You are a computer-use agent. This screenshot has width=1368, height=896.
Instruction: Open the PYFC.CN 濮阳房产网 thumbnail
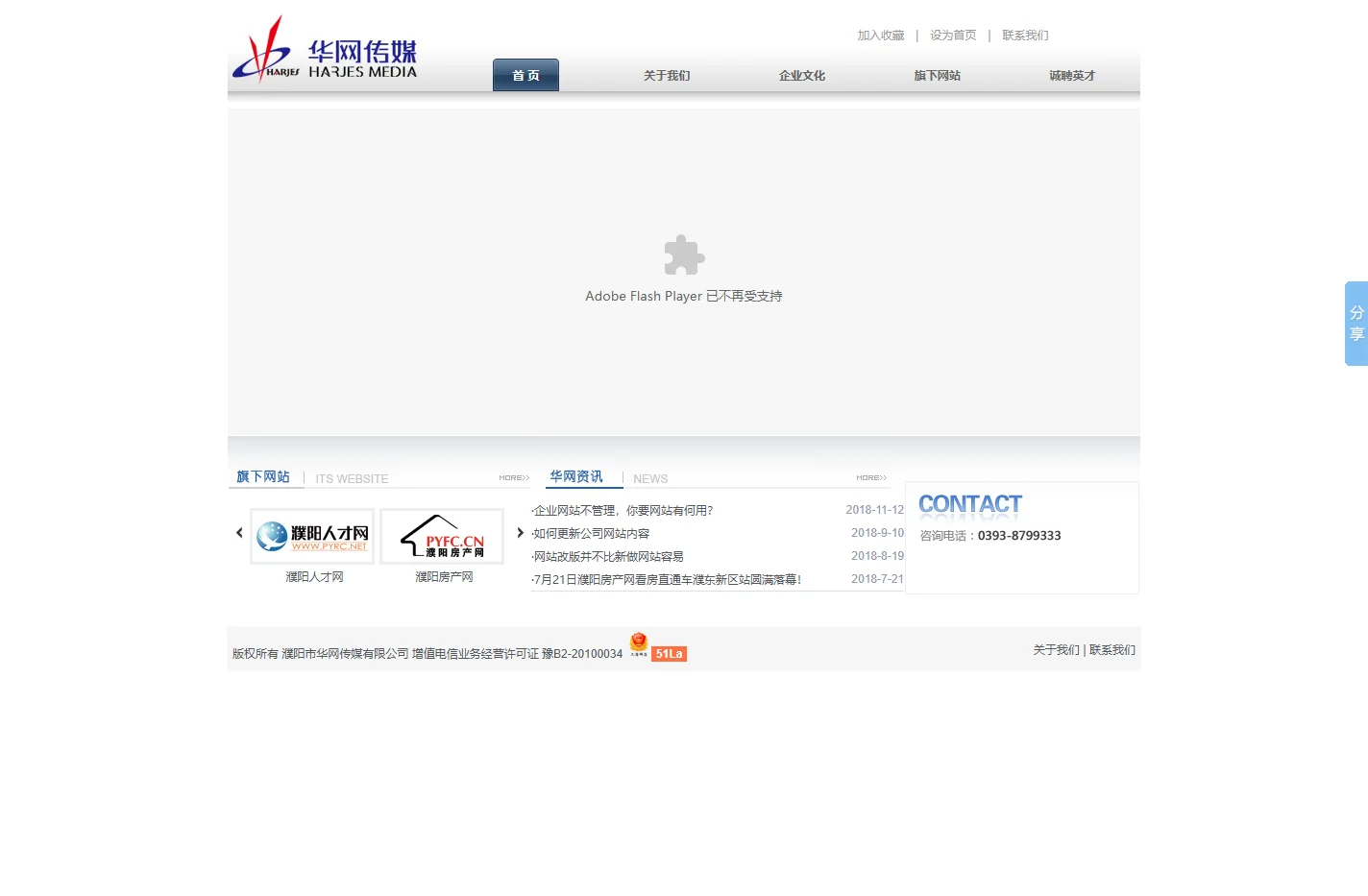(442, 536)
